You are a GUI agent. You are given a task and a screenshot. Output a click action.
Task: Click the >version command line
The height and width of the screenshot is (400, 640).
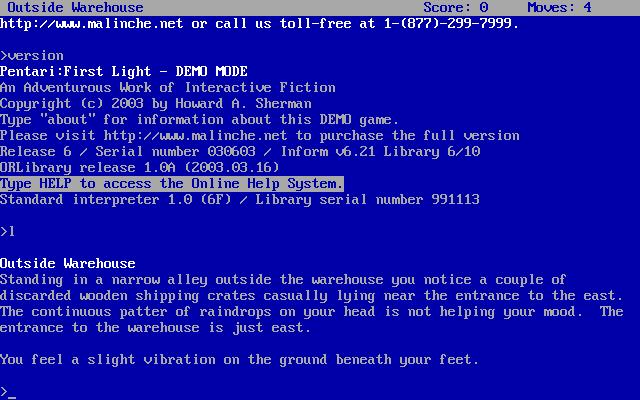point(32,56)
